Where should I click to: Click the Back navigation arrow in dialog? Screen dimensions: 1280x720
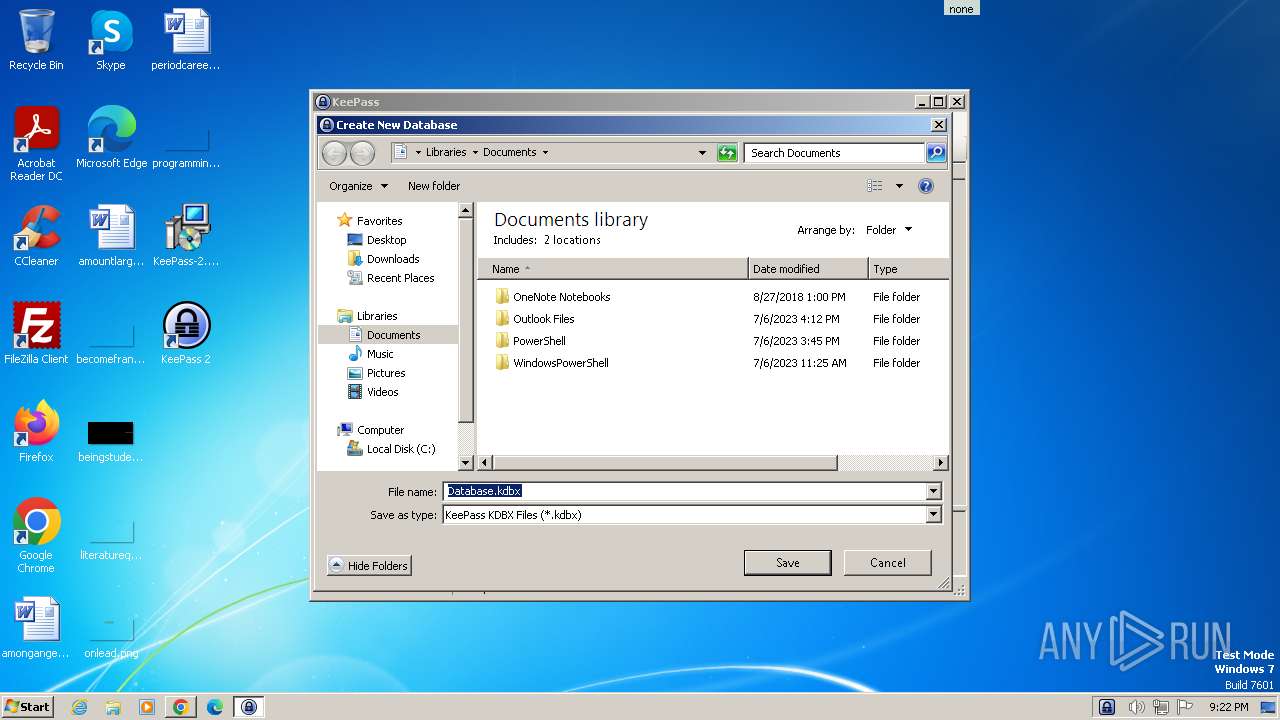[334, 153]
